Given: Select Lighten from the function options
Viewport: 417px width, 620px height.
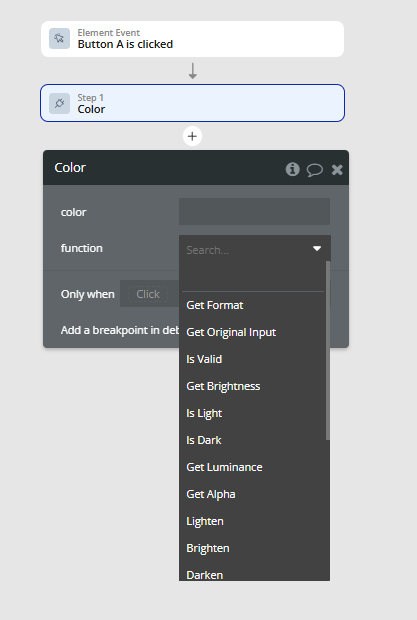Looking at the screenshot, I should [x=205, y=521].
